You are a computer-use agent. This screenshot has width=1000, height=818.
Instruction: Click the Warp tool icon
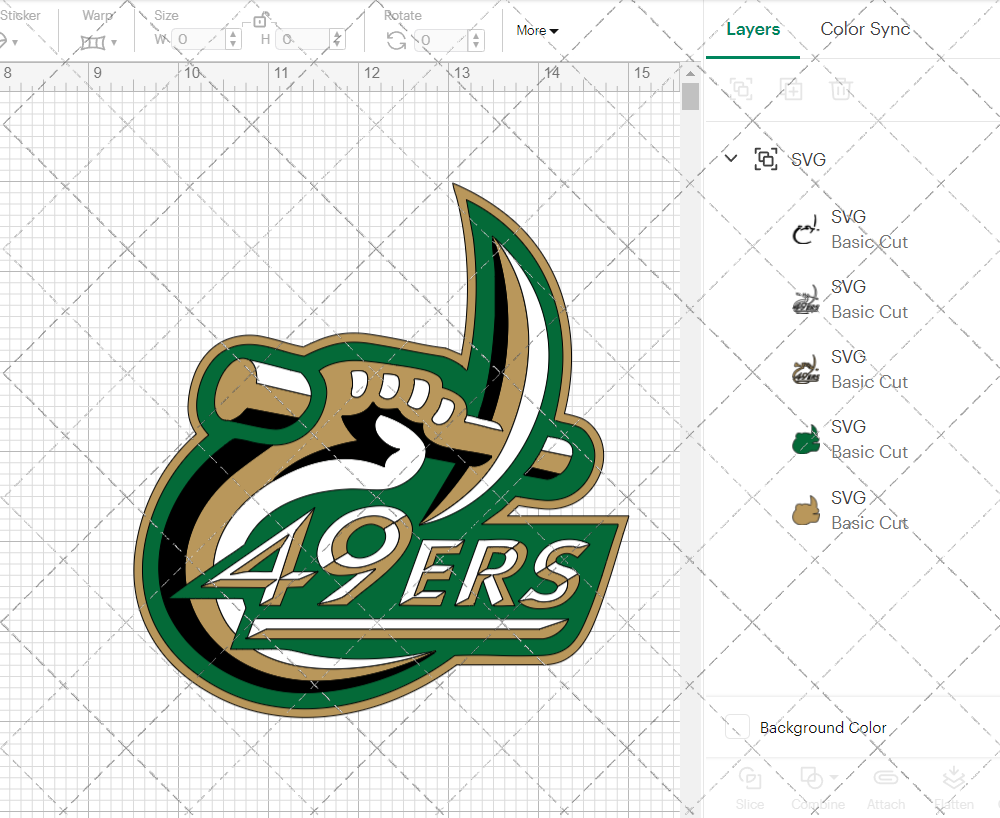pos(94,40)
